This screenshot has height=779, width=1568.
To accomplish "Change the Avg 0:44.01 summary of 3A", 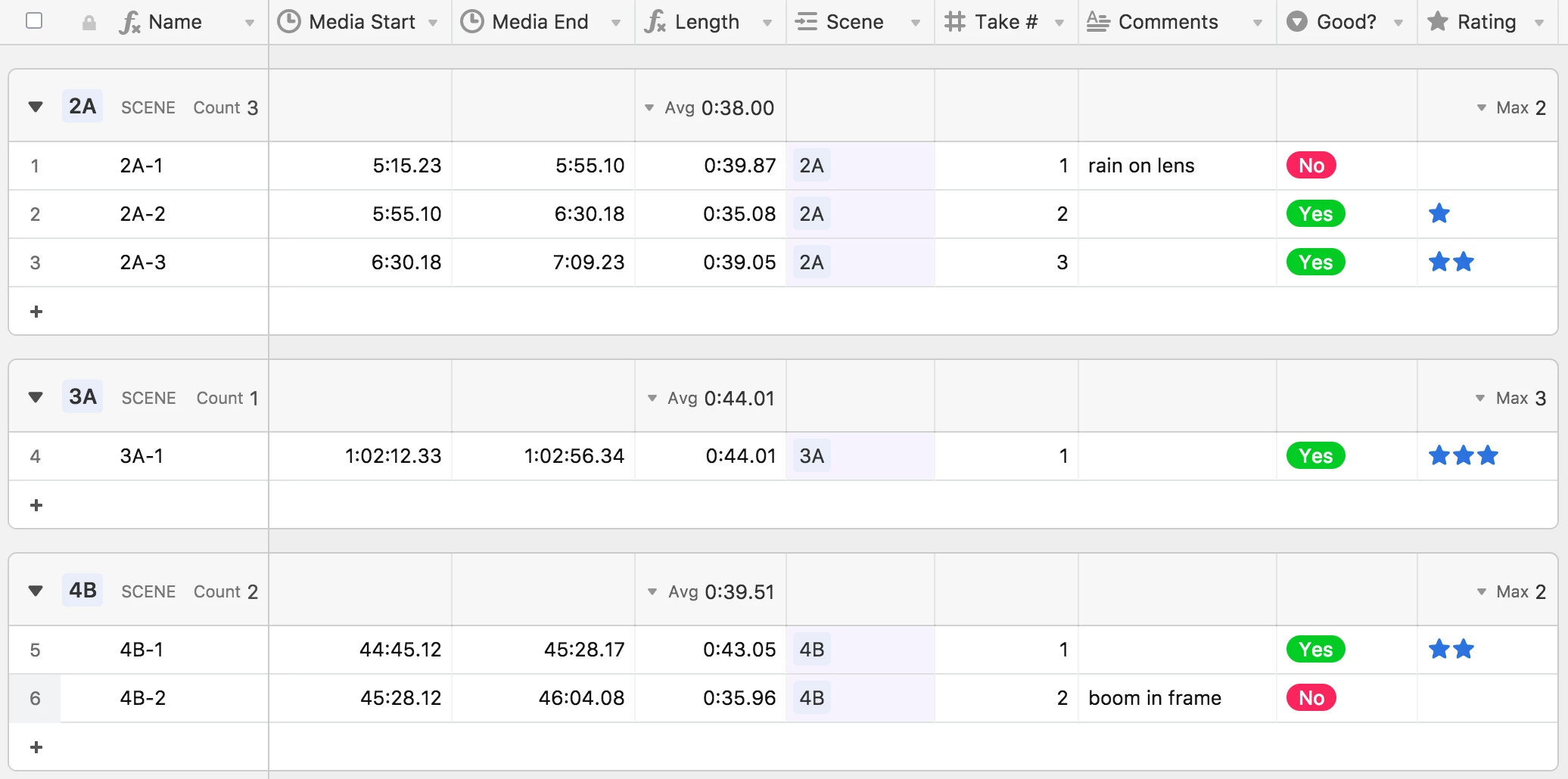I will pos(711,398).
